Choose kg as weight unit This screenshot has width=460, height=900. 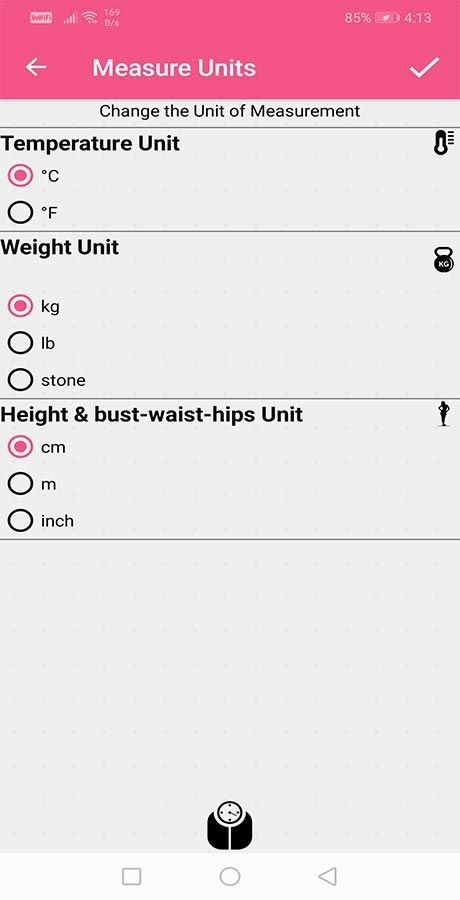(34, 307)
